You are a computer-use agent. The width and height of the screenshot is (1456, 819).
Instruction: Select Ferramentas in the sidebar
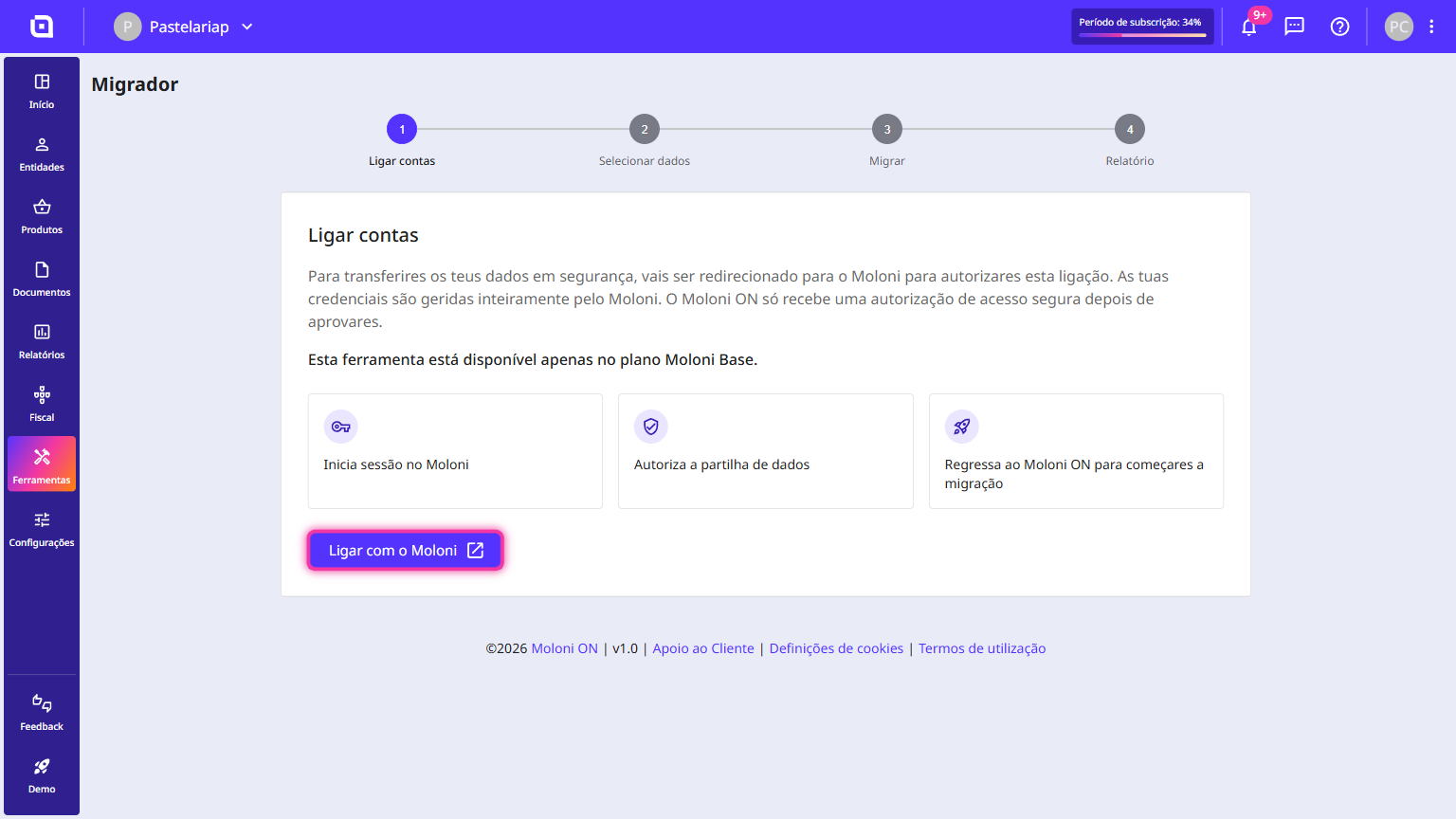pos(42,464)
